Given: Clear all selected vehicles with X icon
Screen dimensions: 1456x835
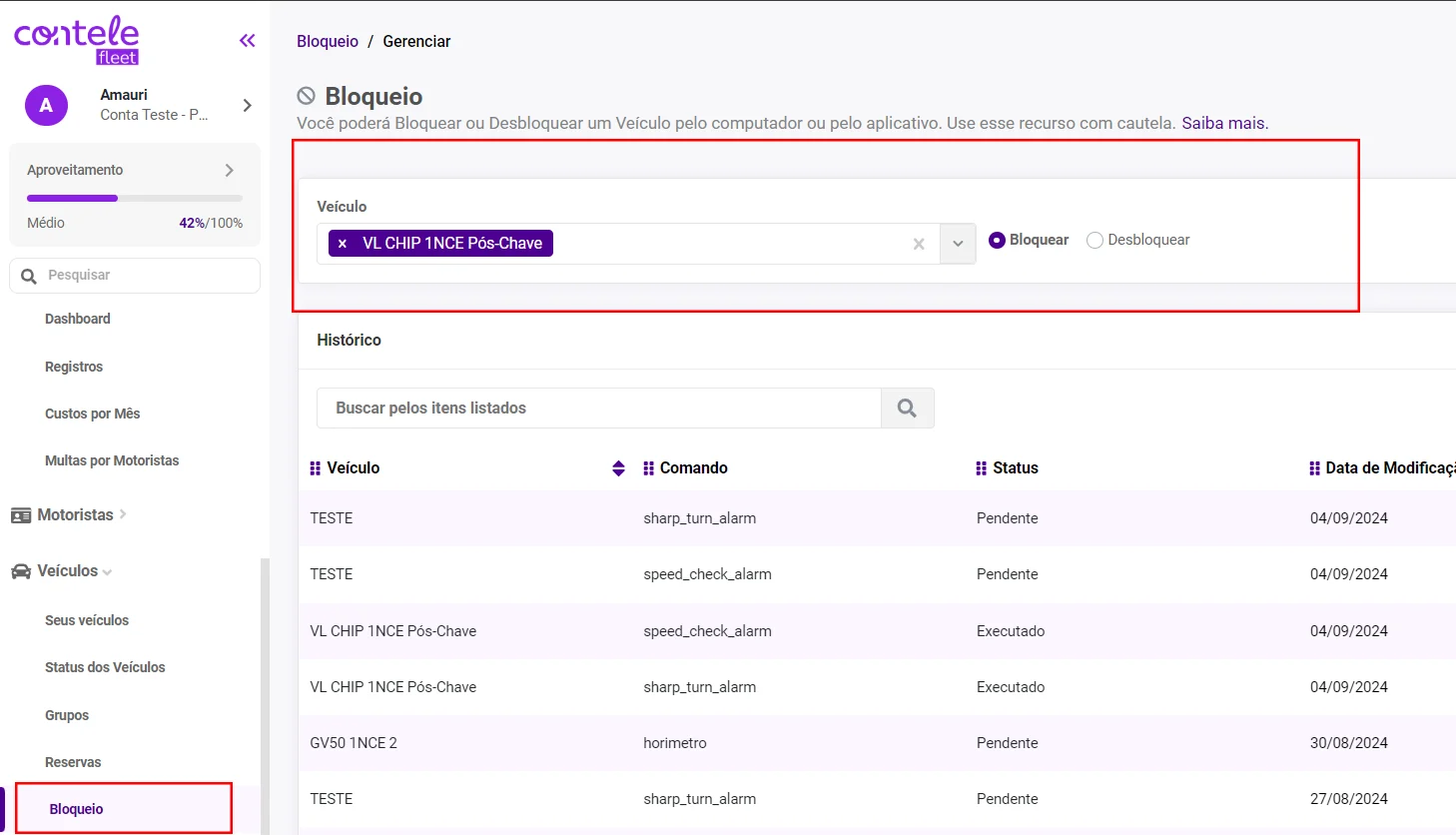Looking at the screenshot, I should pyautogui.click(x=919, y=244).
